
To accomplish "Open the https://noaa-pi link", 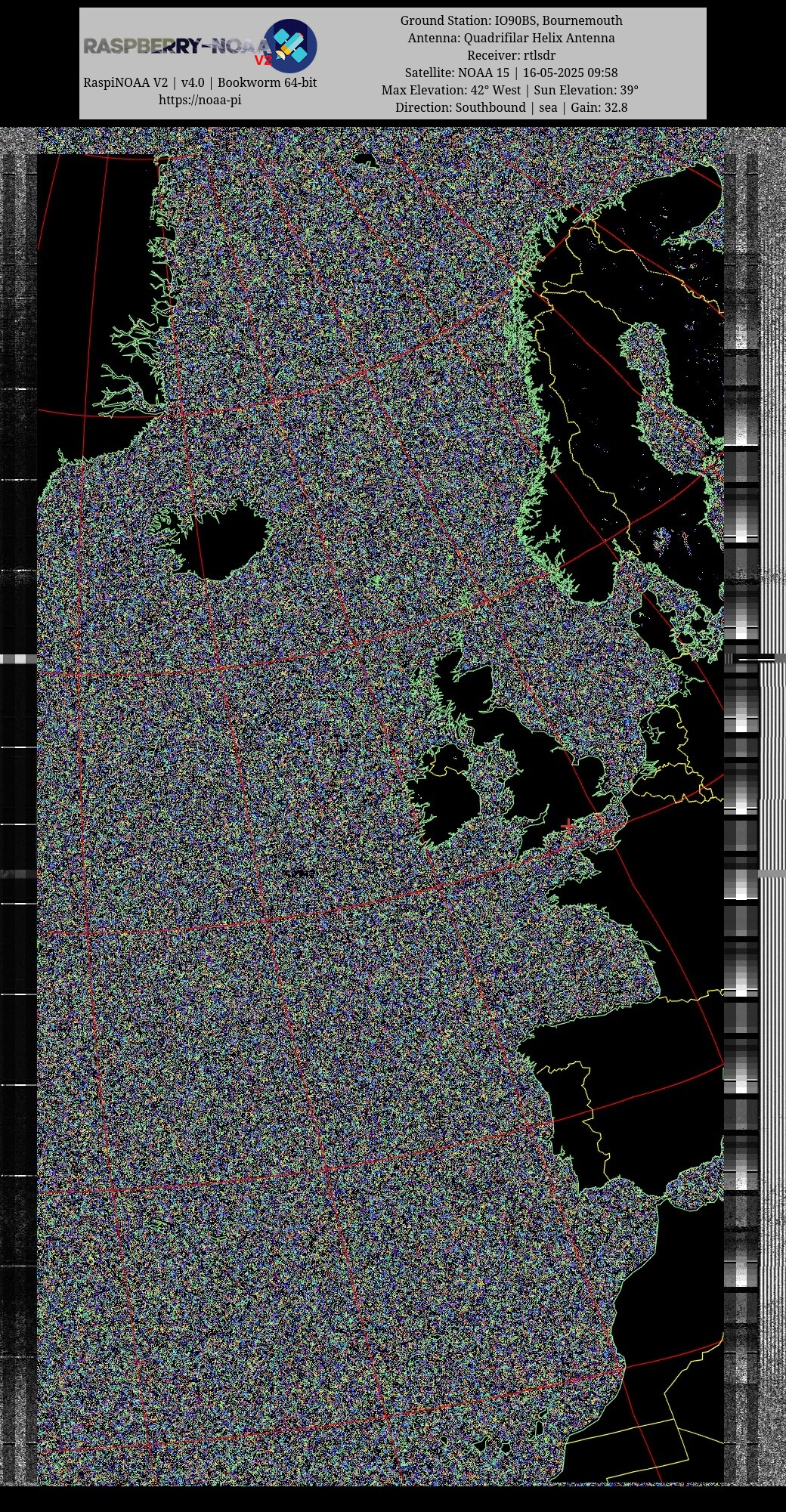I will coord(200,100).
